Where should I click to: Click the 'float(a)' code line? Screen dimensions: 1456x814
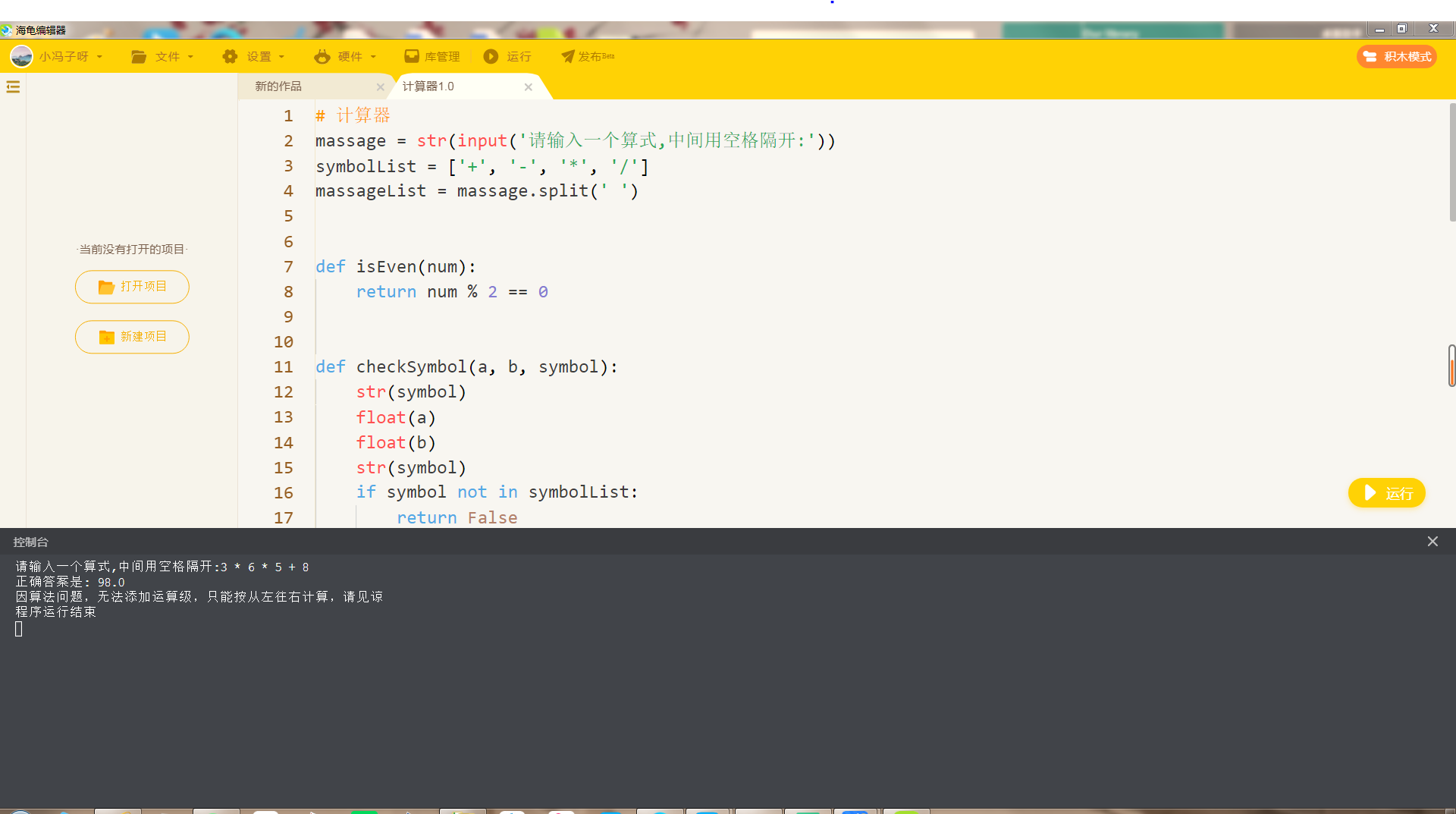(x=396, y=418)
